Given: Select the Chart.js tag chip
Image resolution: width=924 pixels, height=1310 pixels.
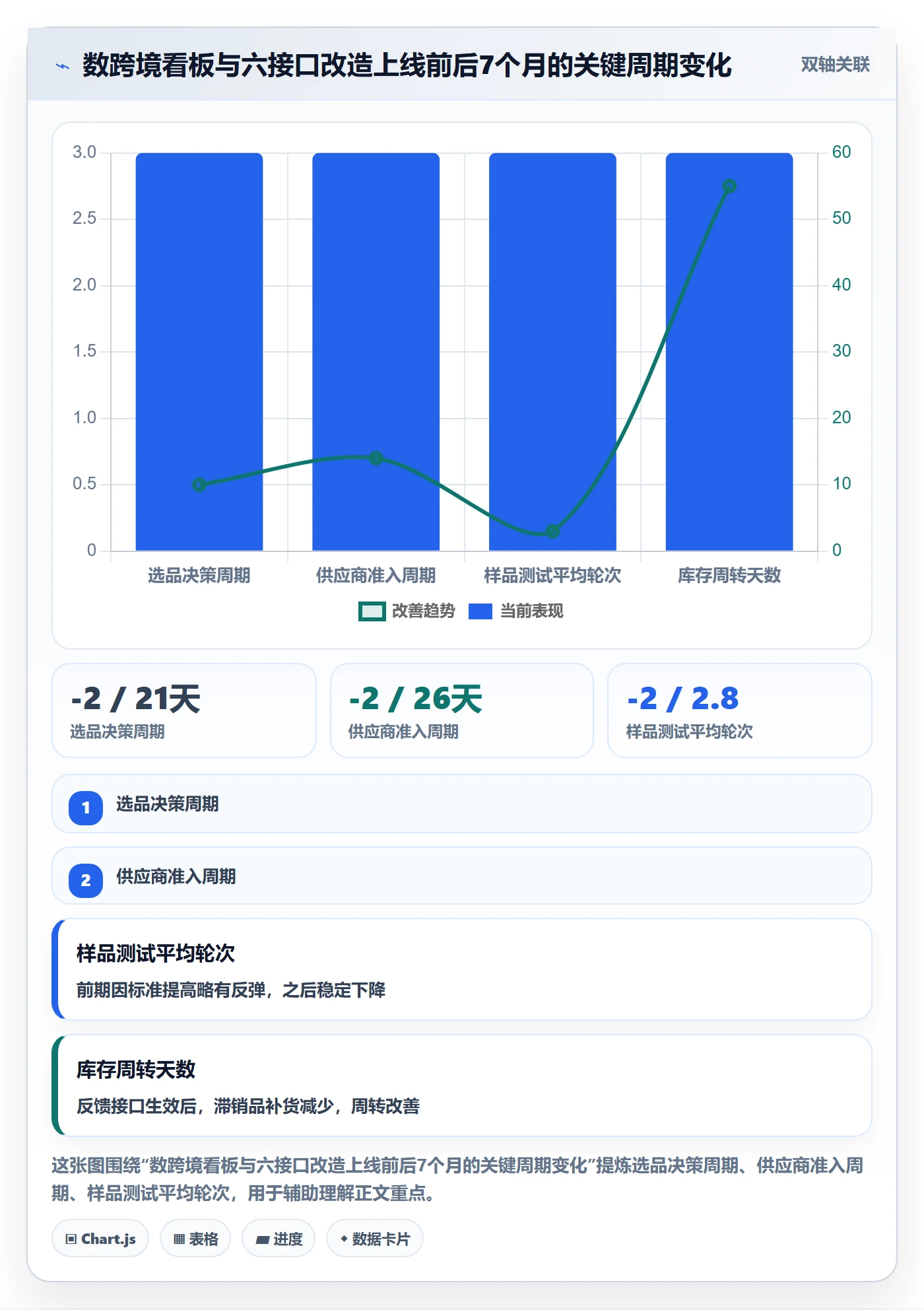Looking at the screenshot, I should 100,1239.
